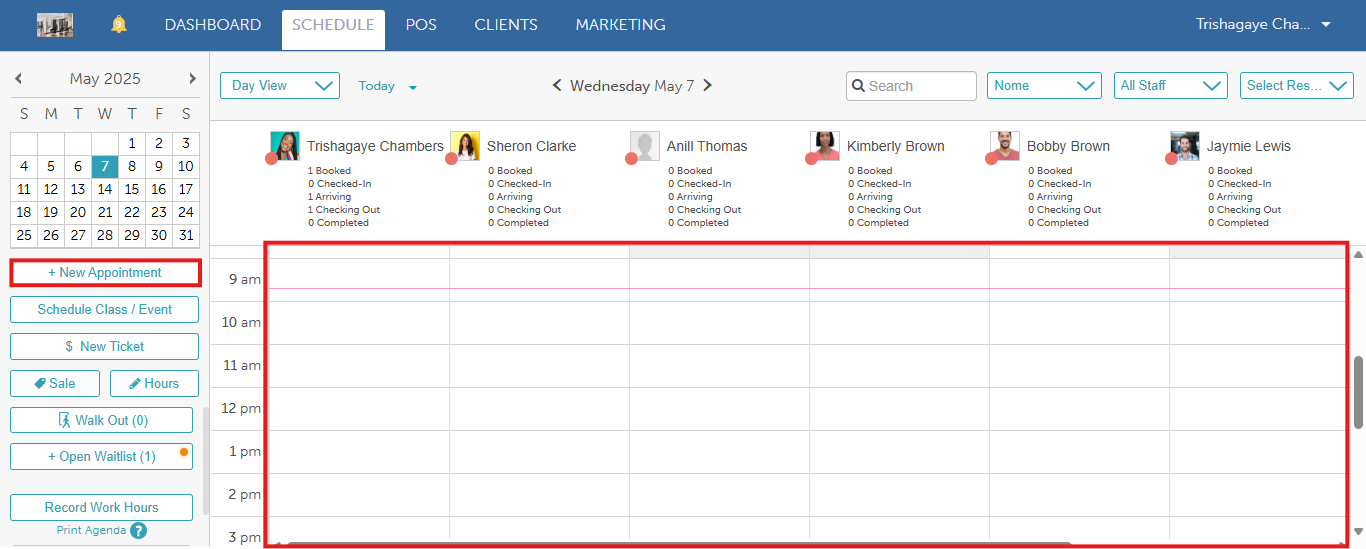Screen dimensions: 1366x549
Task: Click the $ New Ticket button
Action: click(105, 346)
